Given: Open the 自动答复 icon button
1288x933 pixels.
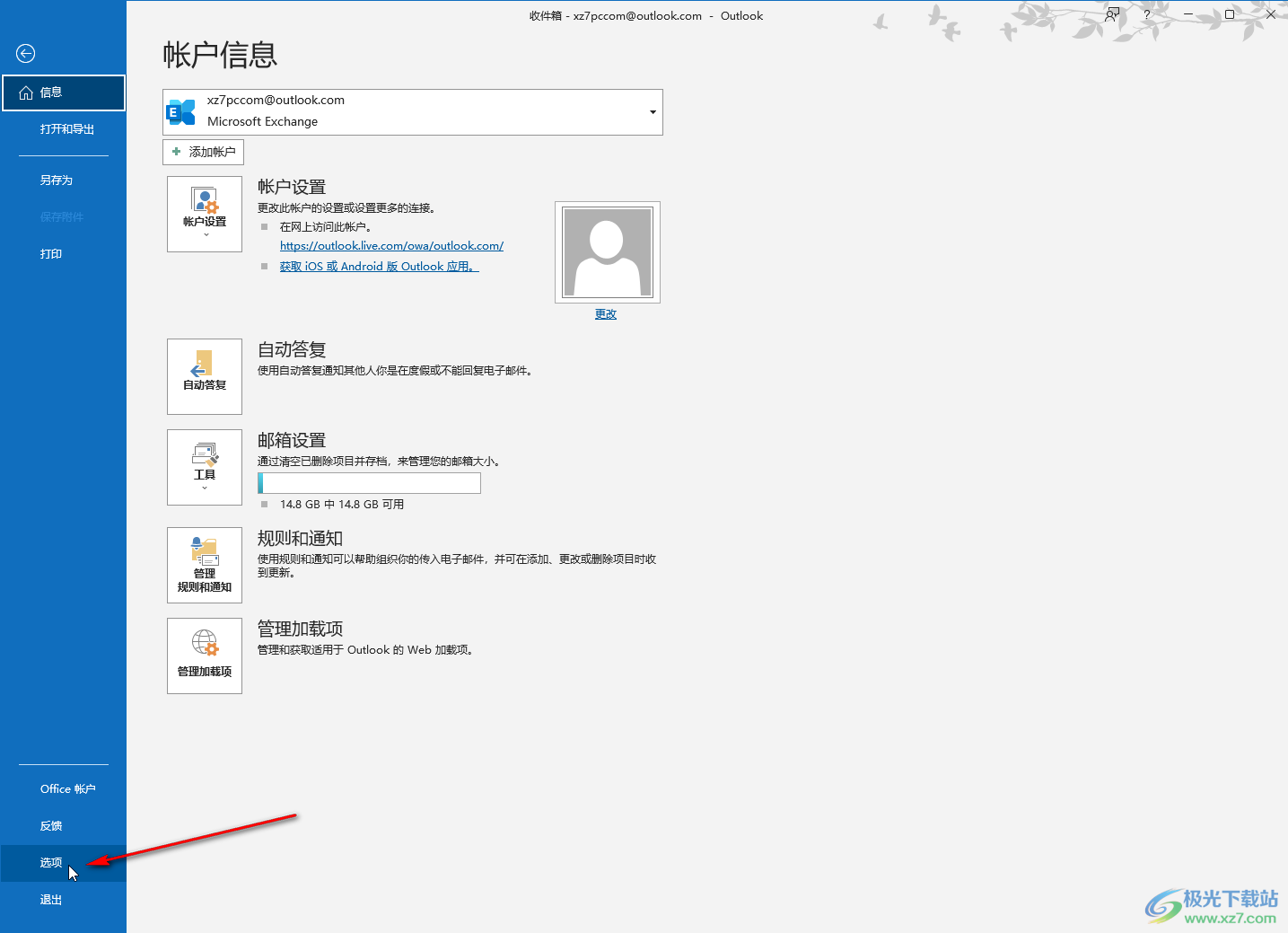Looking at the screenshot, I should click(205, 376).
